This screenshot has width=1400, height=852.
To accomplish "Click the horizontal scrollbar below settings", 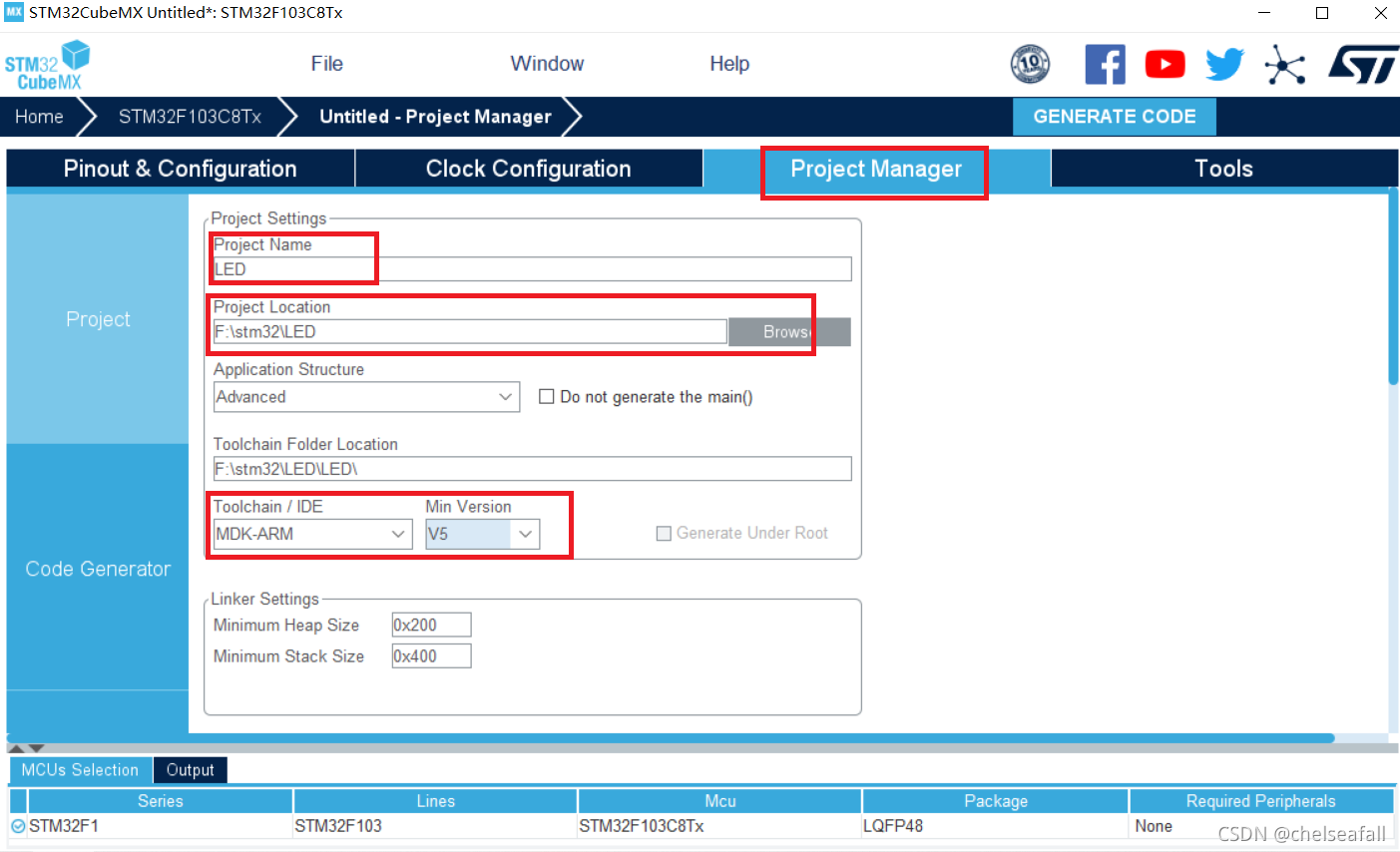I will point(671,738).
